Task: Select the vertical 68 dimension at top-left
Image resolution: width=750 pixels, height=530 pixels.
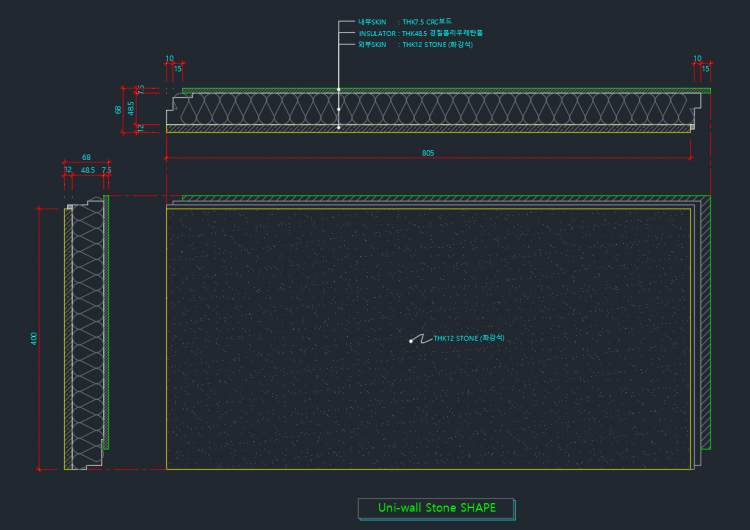Action: pos(118,109)
